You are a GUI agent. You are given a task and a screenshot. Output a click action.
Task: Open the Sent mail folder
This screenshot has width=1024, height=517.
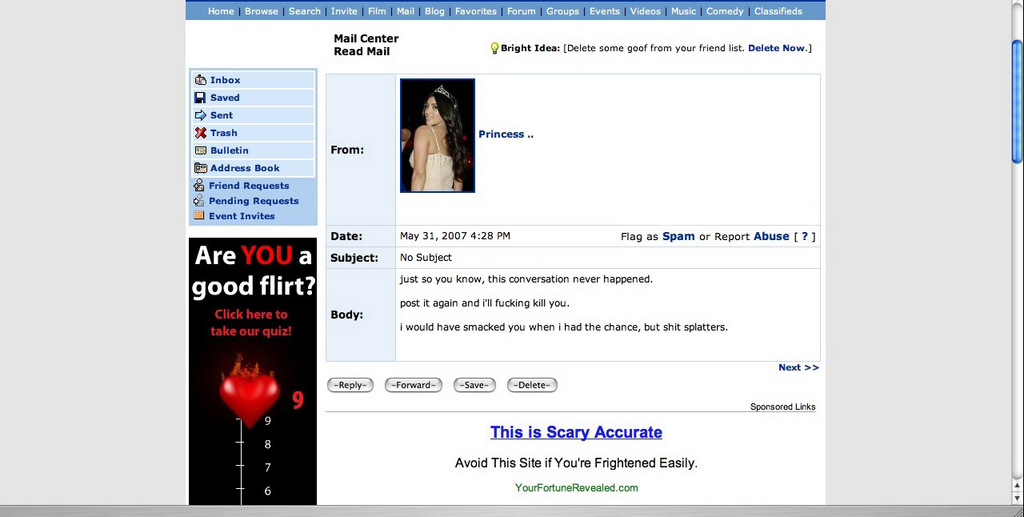tap(221, 115)
